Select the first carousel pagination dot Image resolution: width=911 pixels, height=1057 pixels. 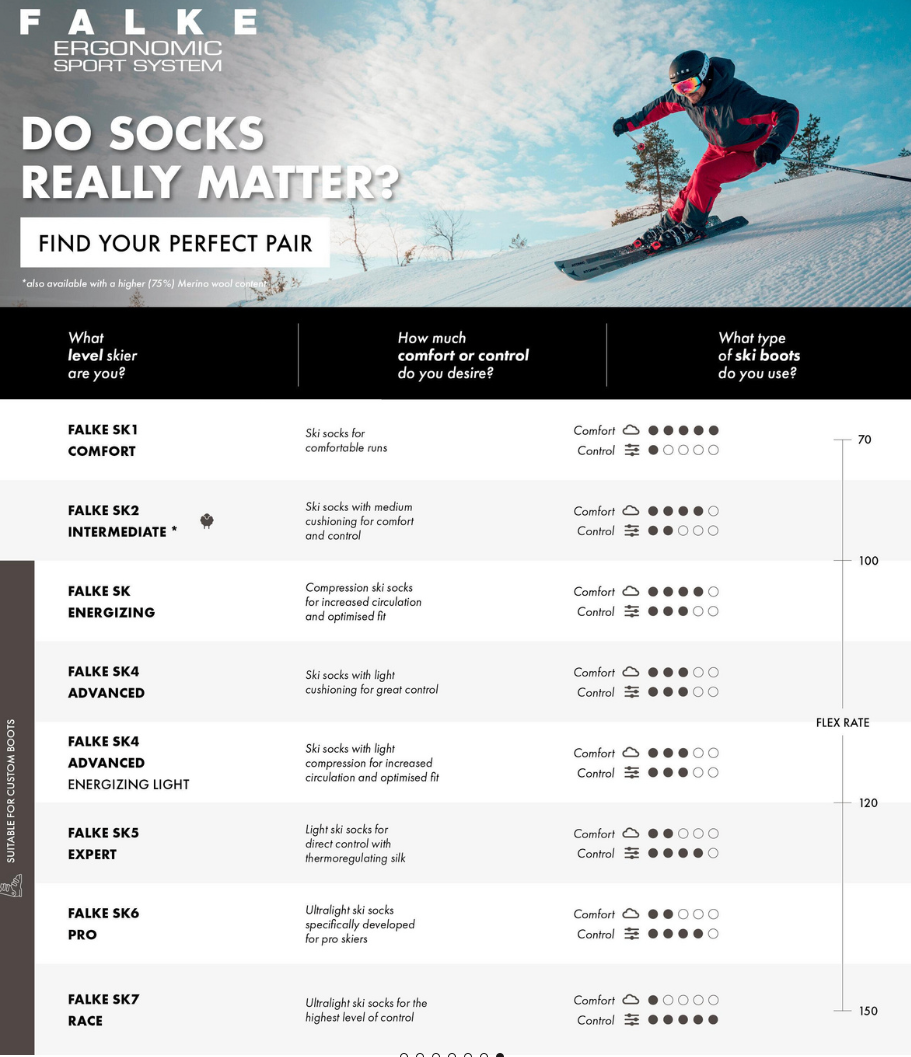(x=404, y=1055)
